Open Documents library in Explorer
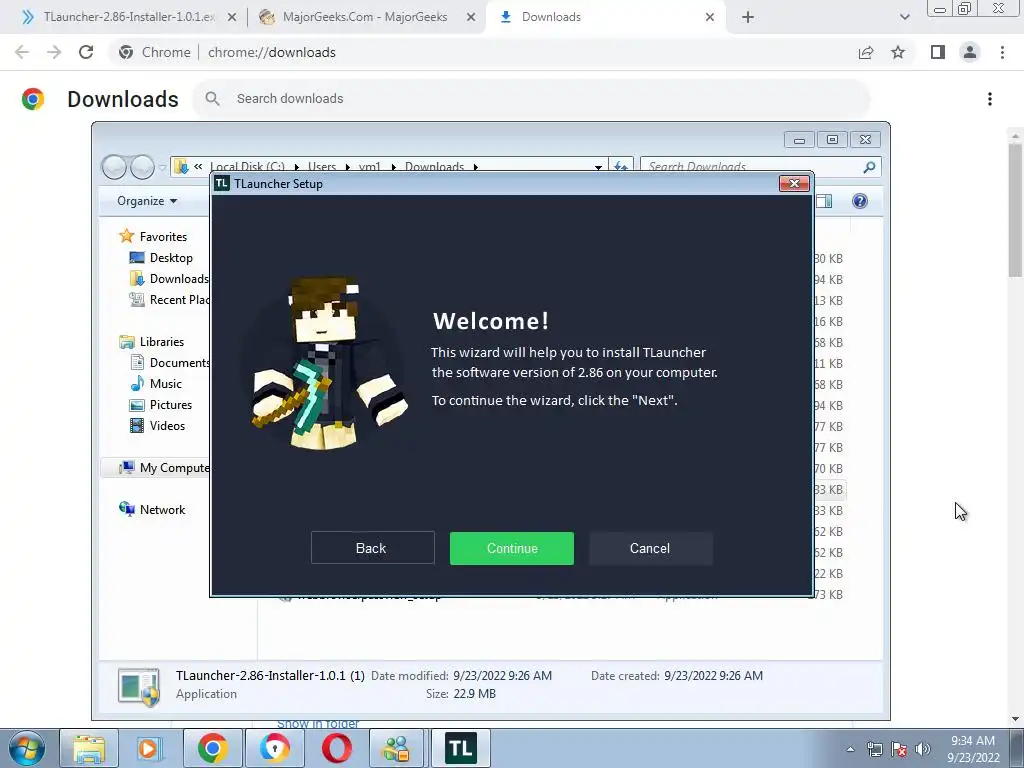The width and height of the screenshot is (1024, 768). pos(170,362)
